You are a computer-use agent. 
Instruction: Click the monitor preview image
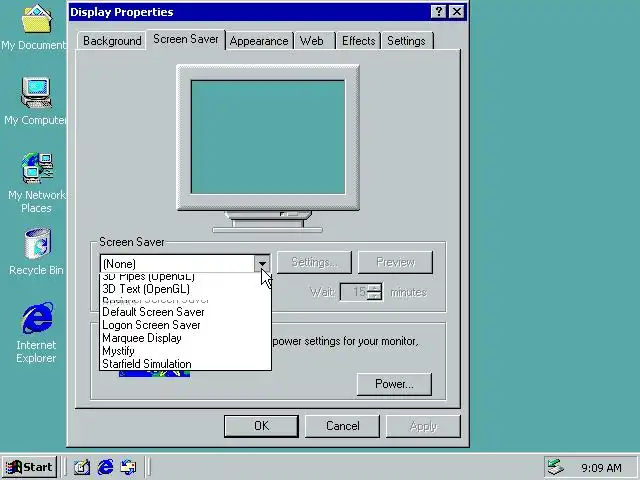268,149
